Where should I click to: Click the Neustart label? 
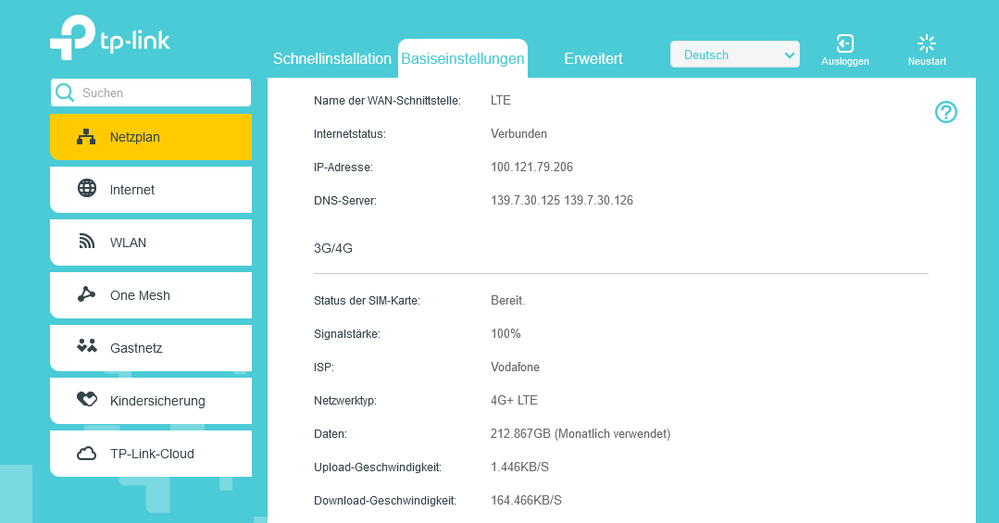click(x=927, y=61)
